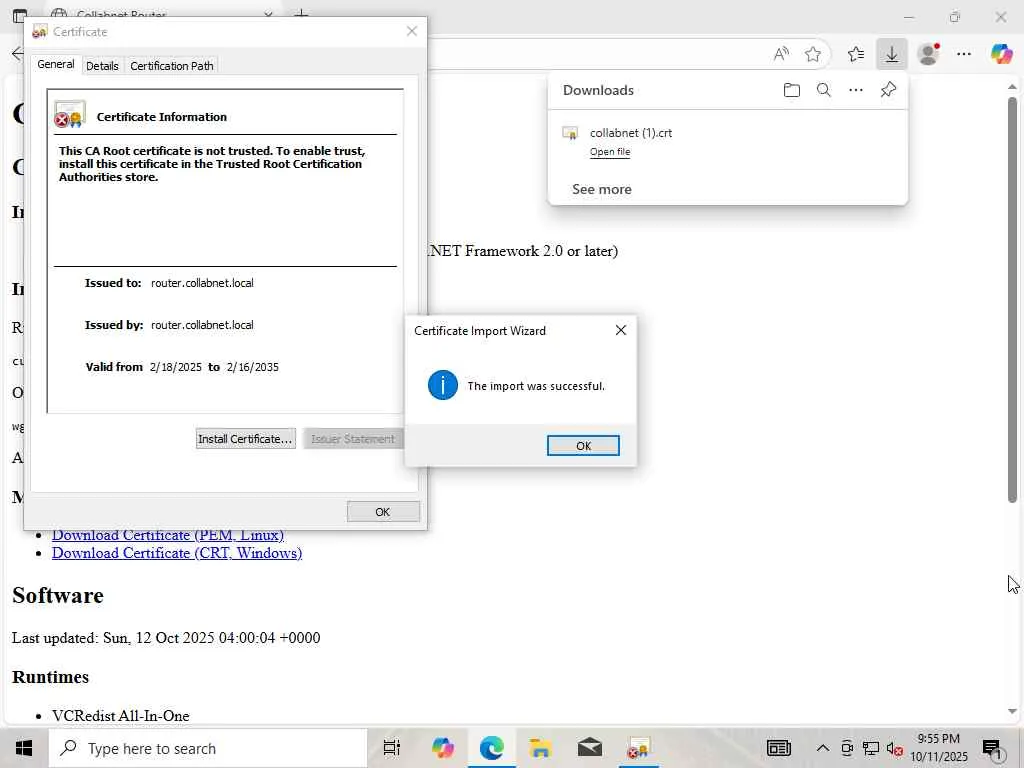Go back in the browser

coord(18,54)
